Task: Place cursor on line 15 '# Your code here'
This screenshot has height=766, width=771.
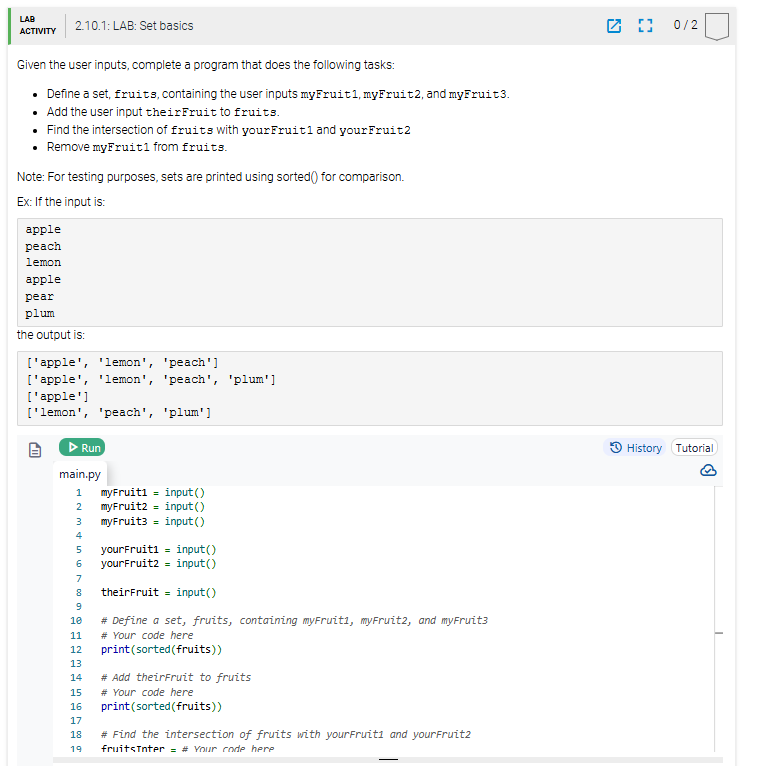Action: 147,692
